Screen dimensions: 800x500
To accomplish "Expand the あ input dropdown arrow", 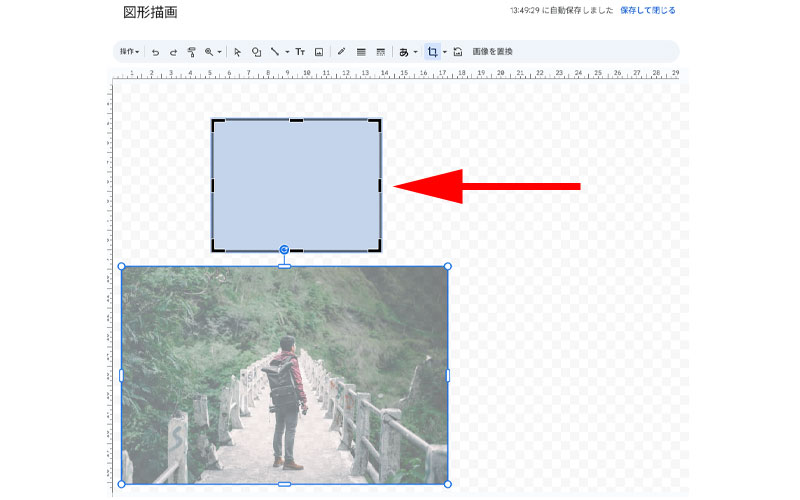I will point(415,52).
